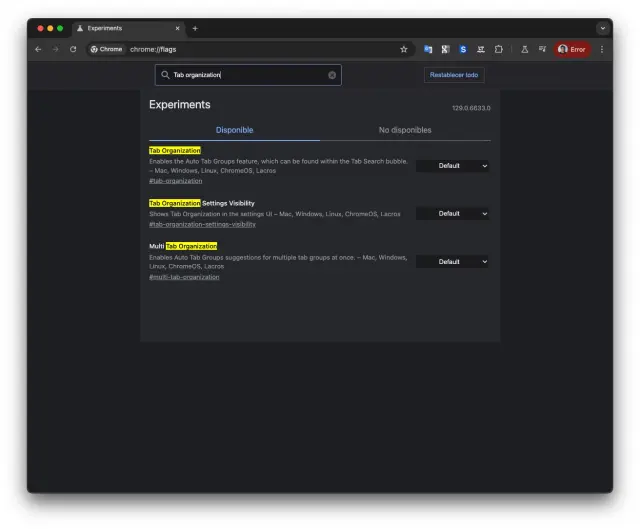Viewport: 640px width, 529px height.
Task: Open the Extensions puzzle-piece menu
Action: (498, 49)
